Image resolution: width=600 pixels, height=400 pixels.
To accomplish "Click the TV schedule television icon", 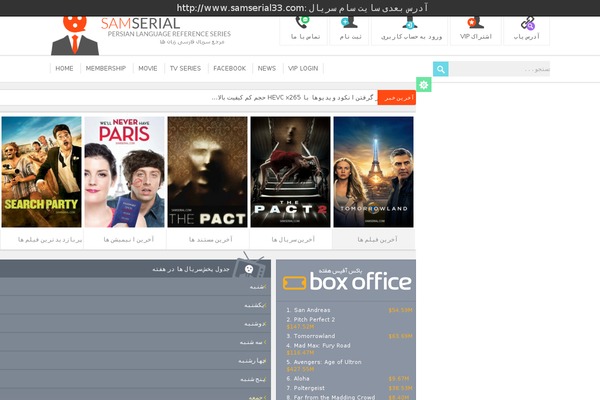I will pyautogui.click(x=250, y=266).
